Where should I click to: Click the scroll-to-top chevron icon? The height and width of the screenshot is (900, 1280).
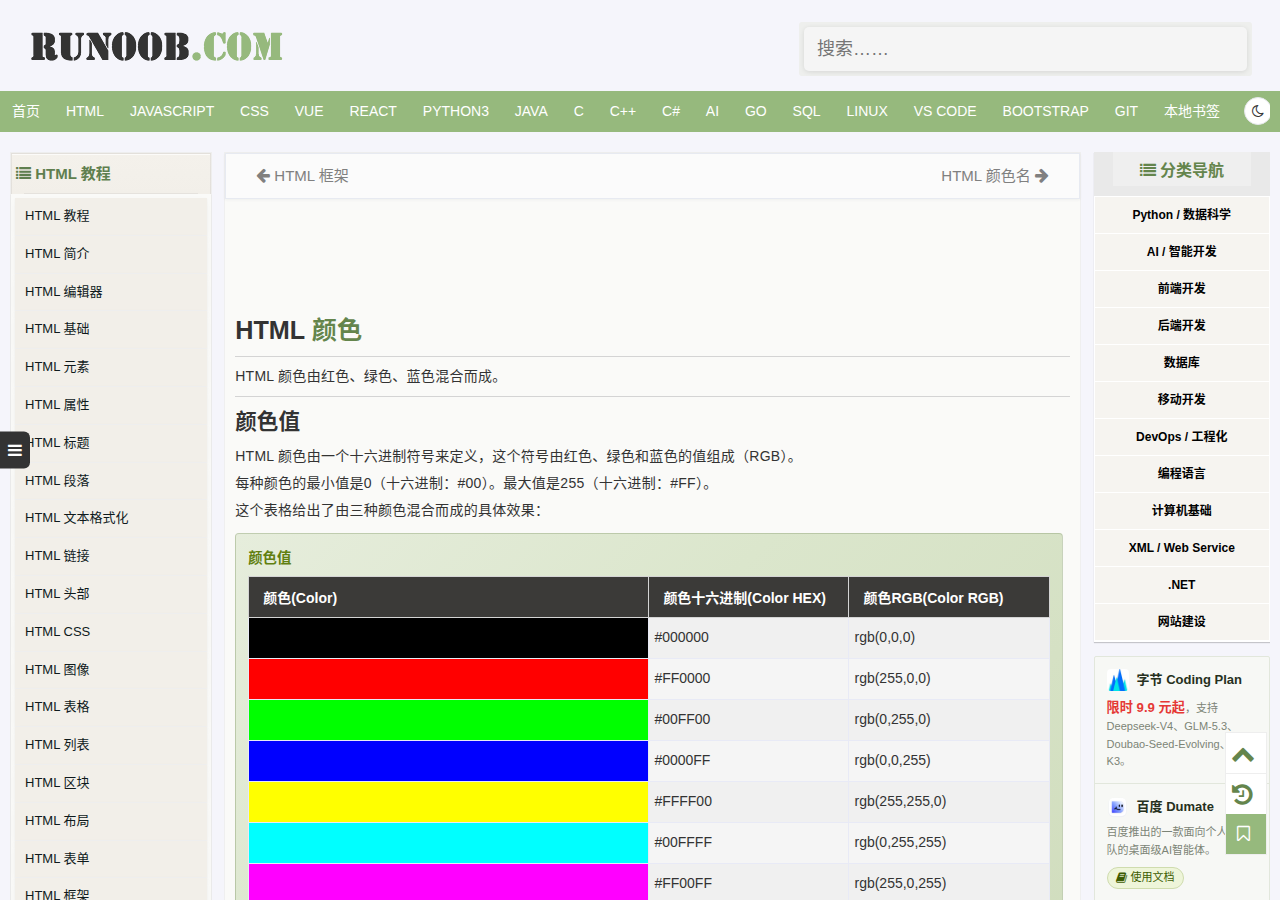click(1243, 754)
